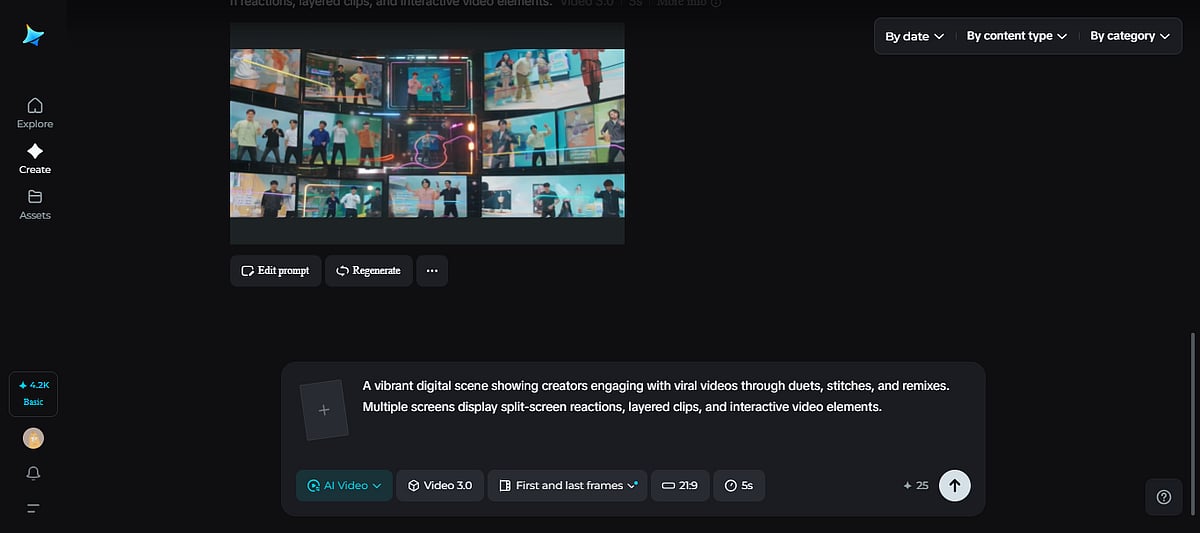The height and width of the screenshot is (533, 1200).
Task: Click the generated video thumbnail
Action: pos(427,133)
